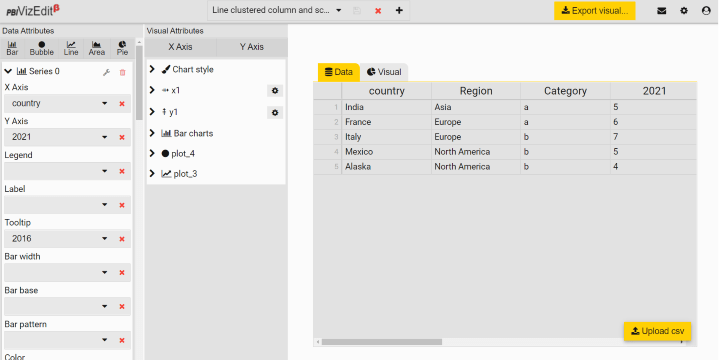Clear the Bar pattern field
727x360 pixels.
tap(122, 341)
